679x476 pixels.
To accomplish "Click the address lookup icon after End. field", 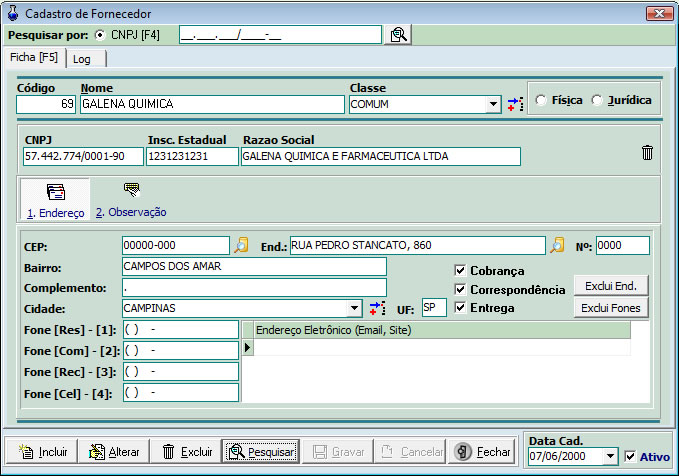I will (x=557, y=245).
